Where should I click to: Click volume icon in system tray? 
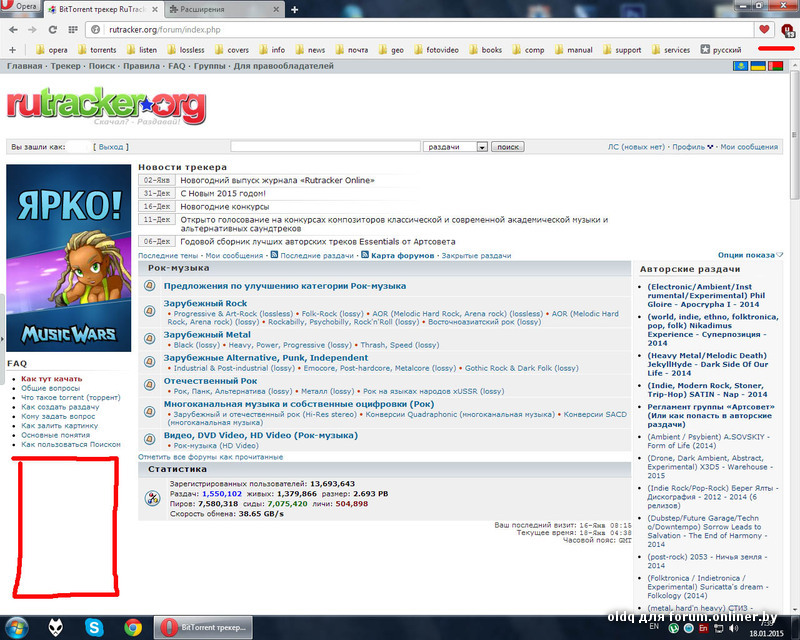coord(733,628)
